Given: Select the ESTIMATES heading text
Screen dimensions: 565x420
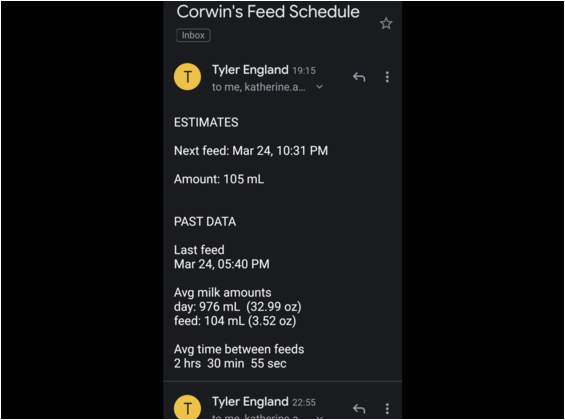Looking at the screenshot, I should point(206,122).
